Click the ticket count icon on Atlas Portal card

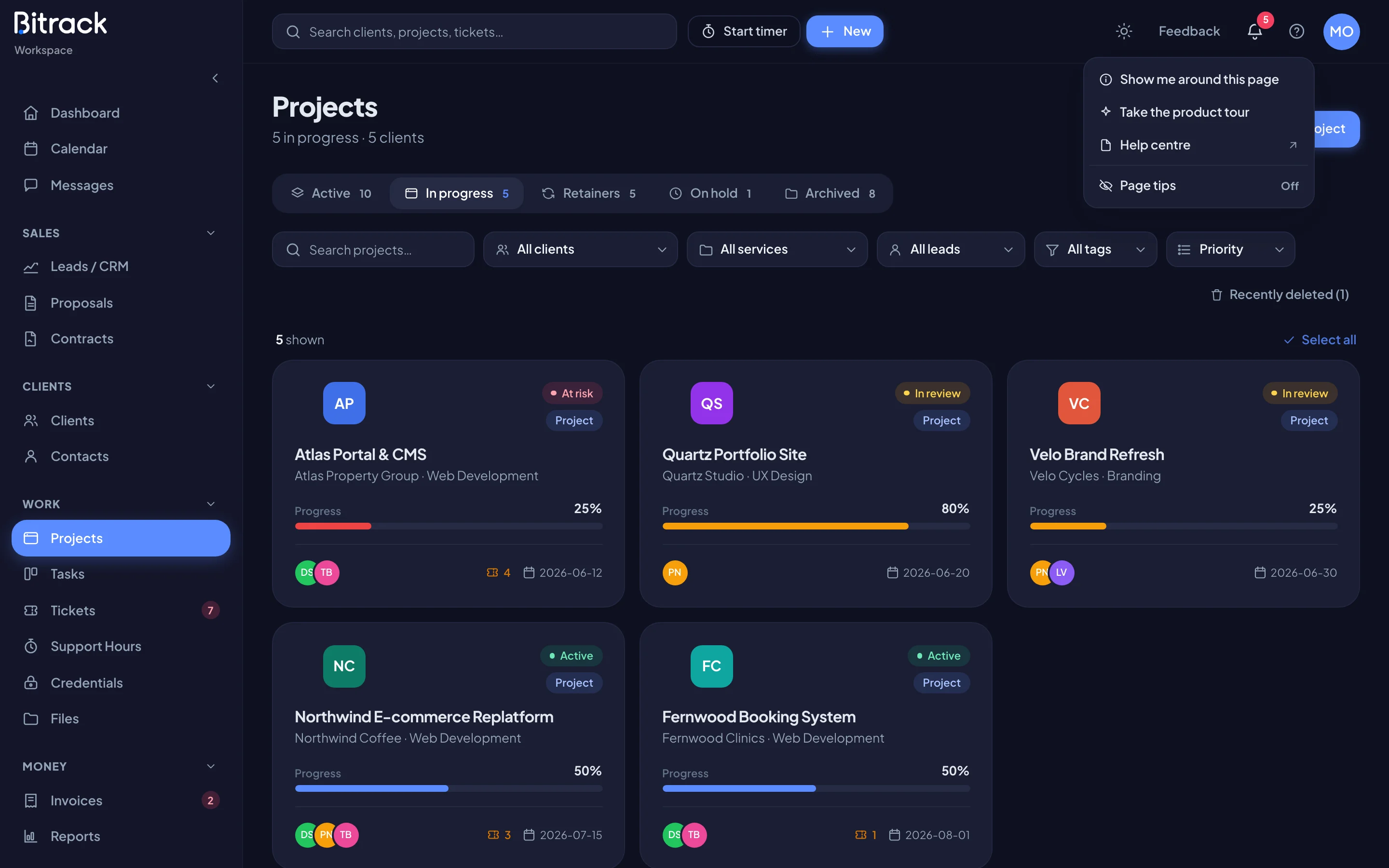492,572
